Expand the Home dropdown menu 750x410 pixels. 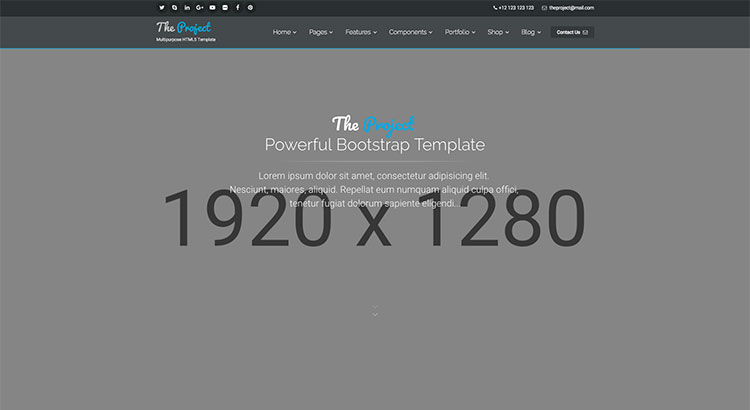[x=284, y=32]
